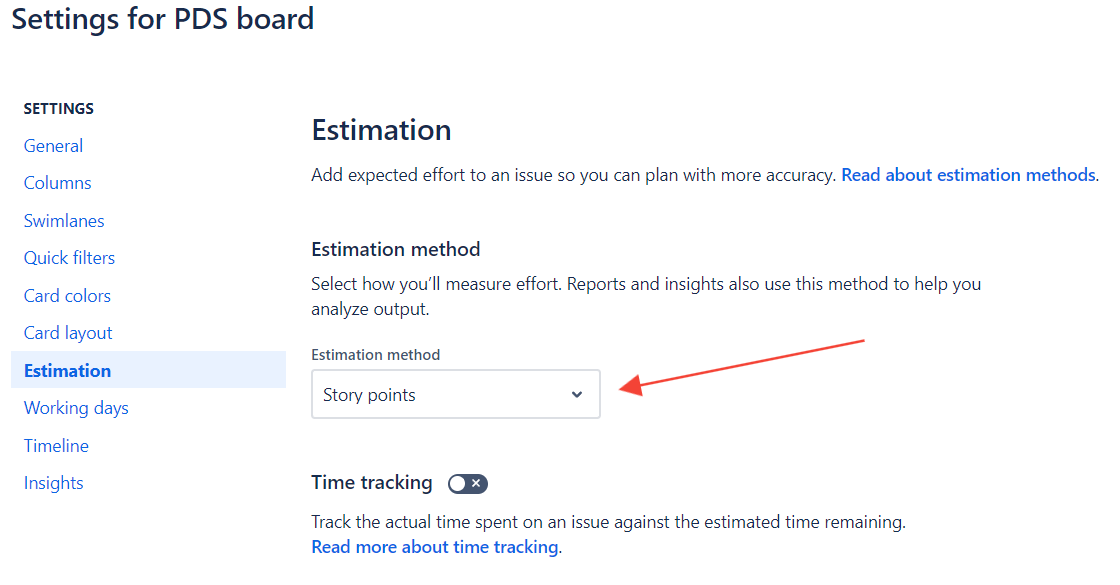Click the chevron arrow in the Story points dropdown
The image size is (1120, 585).
tap(577, 395)
